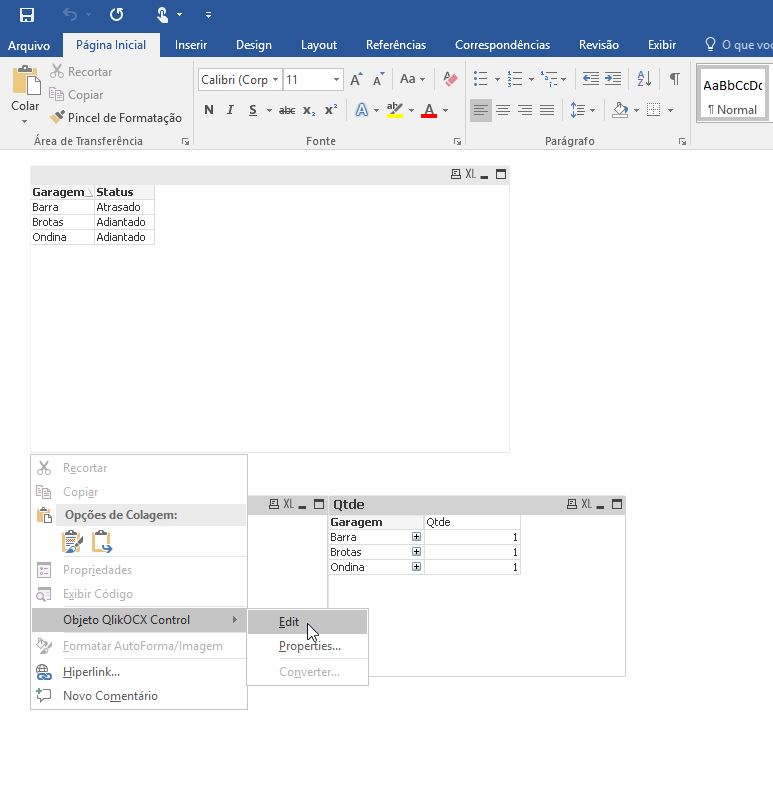Save the document with the floppy icon
Screen dimensions: 773x791
pos(27,15)
